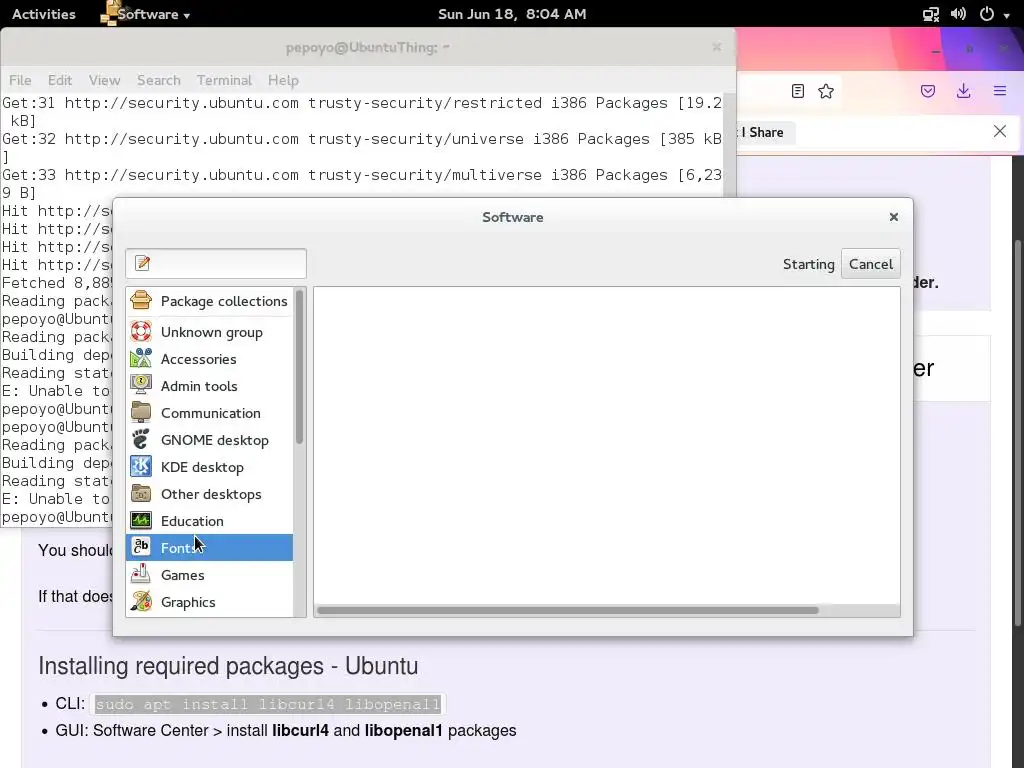Open the network status icon
The image size is (1024, 768).
[931, 14]
